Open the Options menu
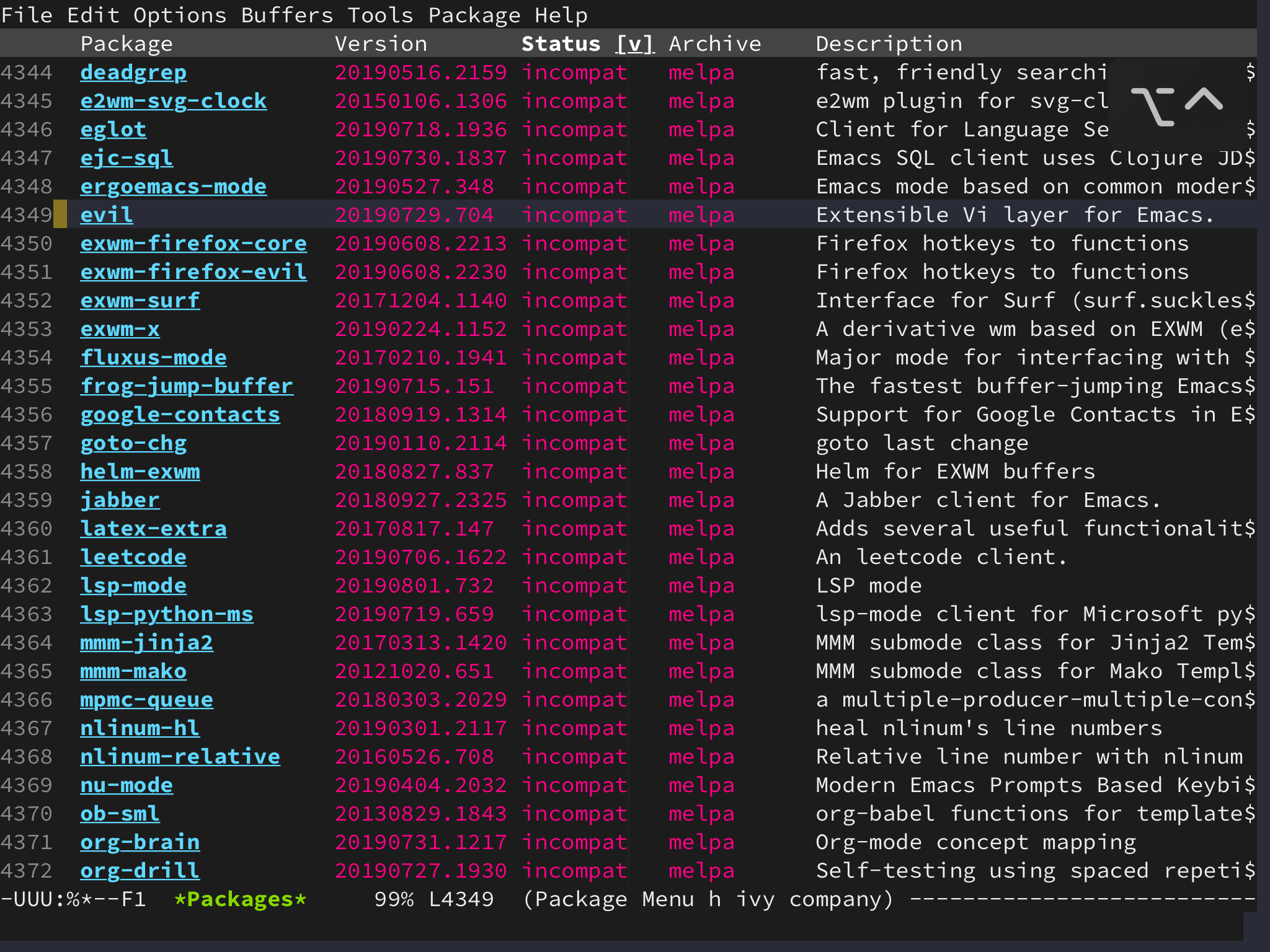This screenshot has height=952, width=1270. pyautogui.click(x=180, y=15)
